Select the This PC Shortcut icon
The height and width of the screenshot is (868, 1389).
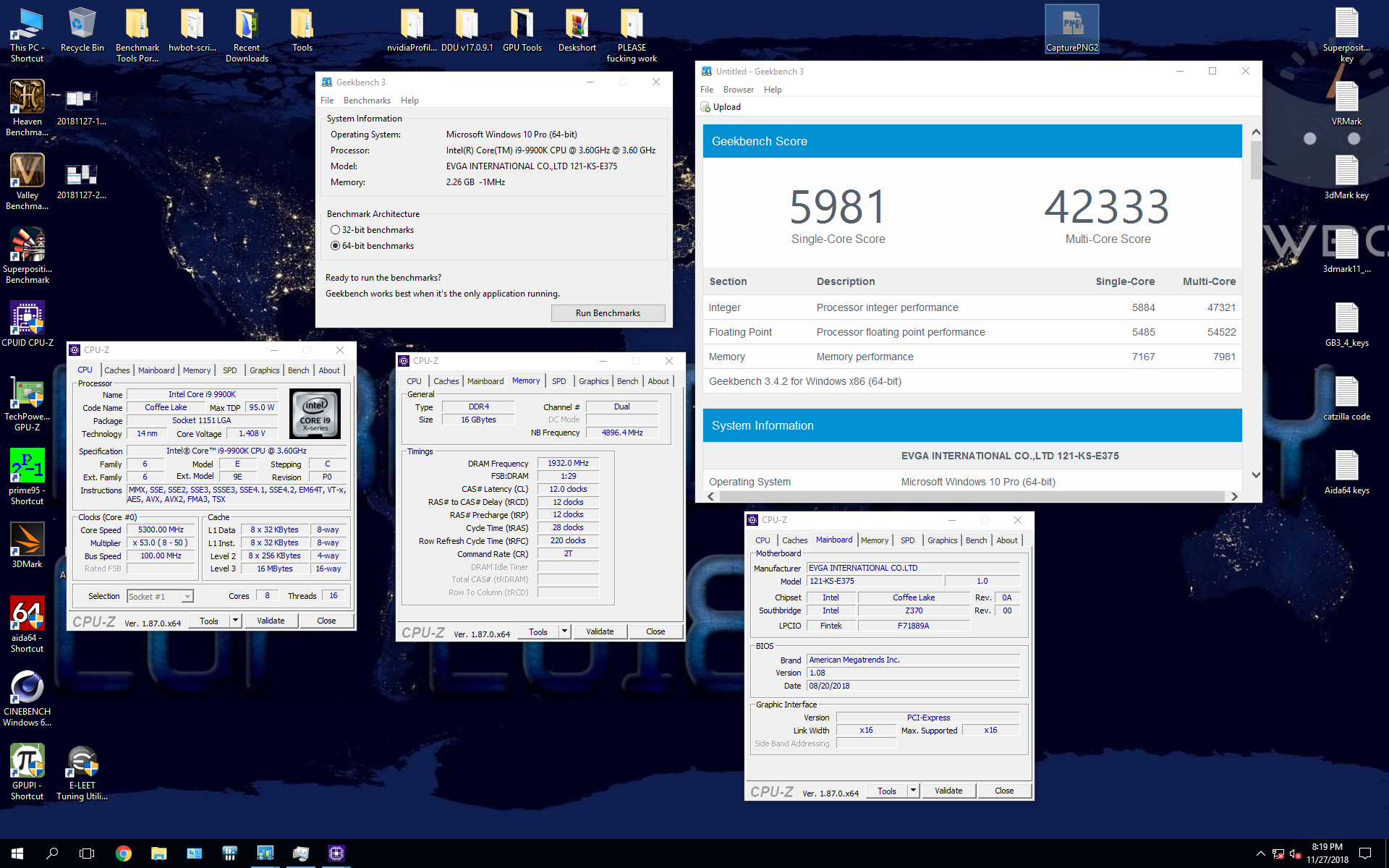[27, 34]
